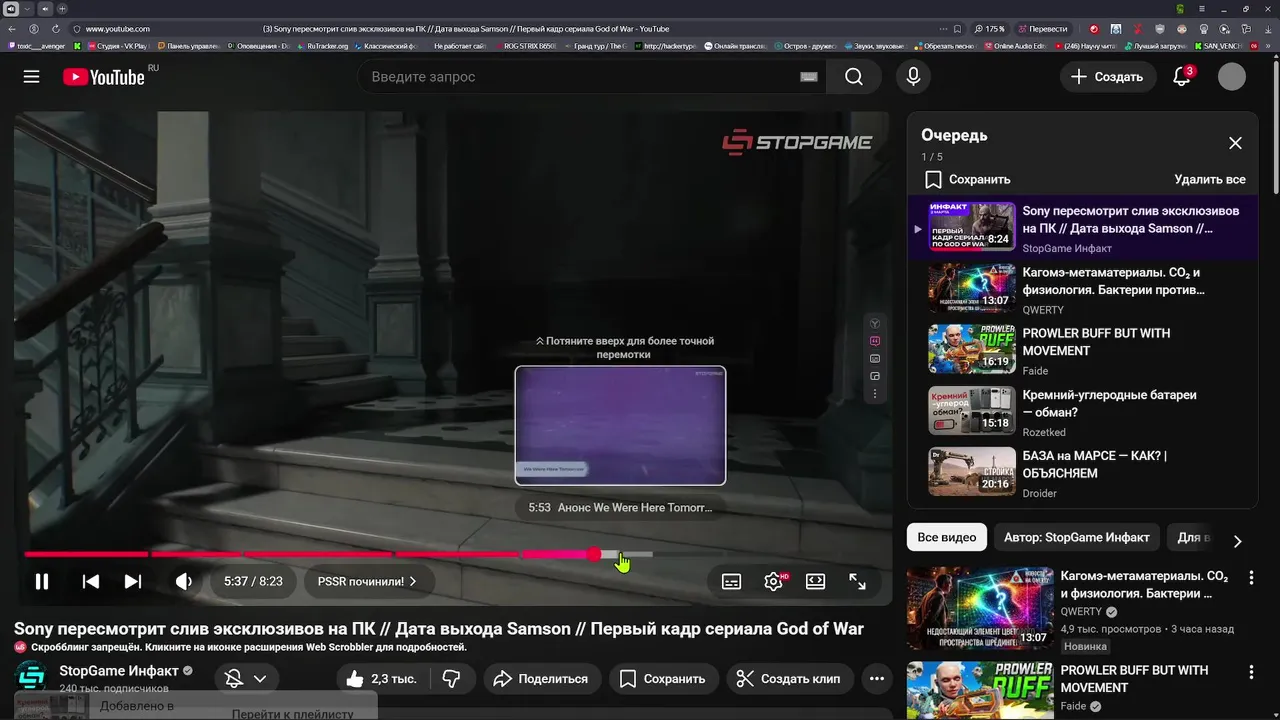Open options for Кагомэ recommended video

coord(1251,578)
